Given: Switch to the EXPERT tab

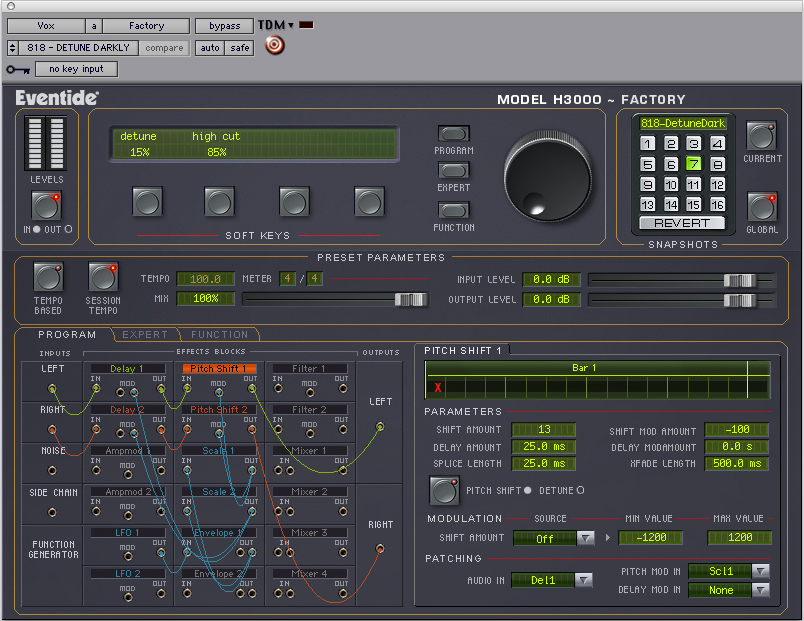Looking at the screenshot, I should (x=145, y=334).
